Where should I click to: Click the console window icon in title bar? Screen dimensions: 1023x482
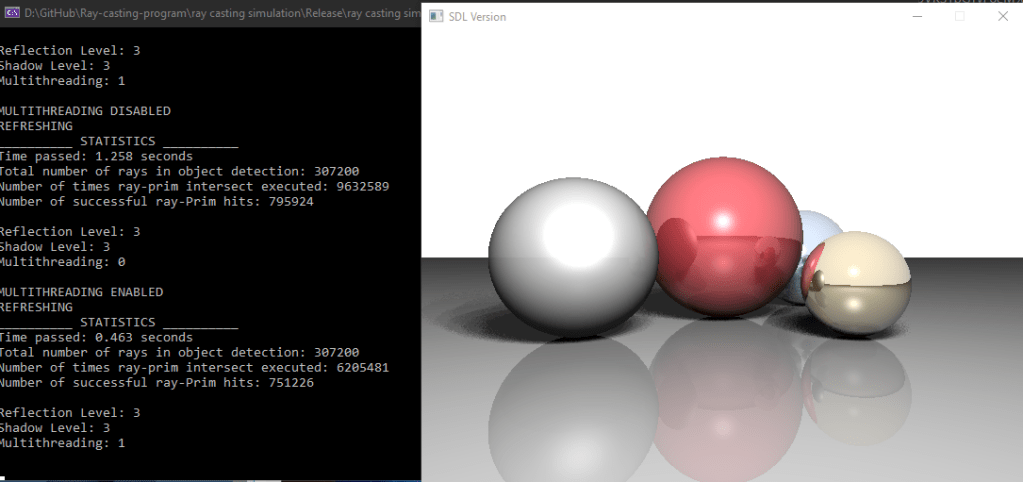pos(12,15)
